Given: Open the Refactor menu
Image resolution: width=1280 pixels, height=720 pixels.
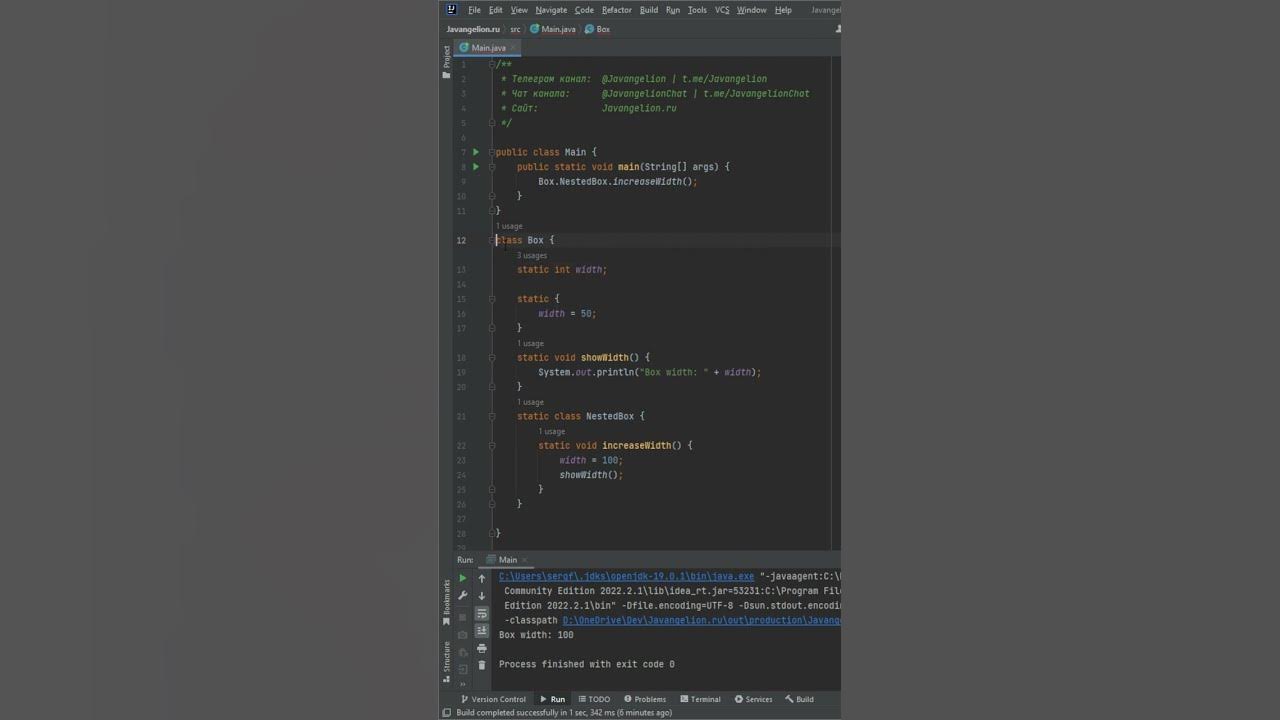Looking at the screenshot, I should (616, 10).
